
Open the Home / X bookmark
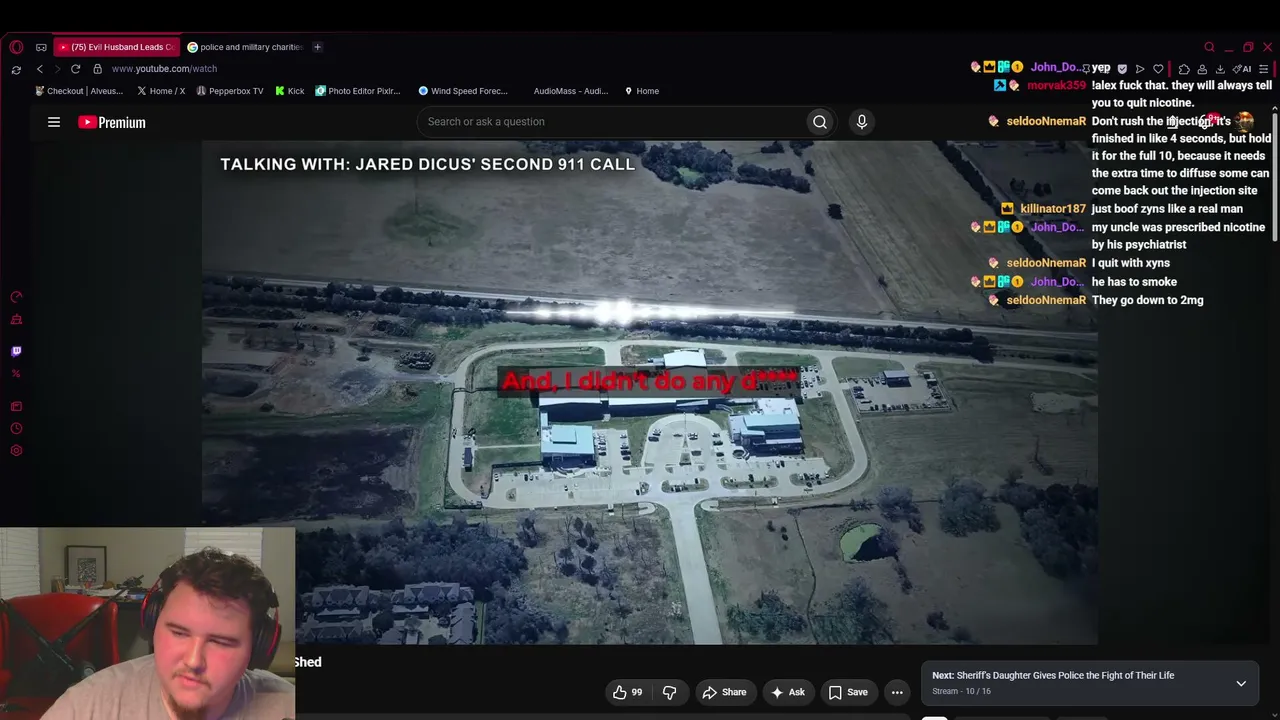tap(161, 91)
